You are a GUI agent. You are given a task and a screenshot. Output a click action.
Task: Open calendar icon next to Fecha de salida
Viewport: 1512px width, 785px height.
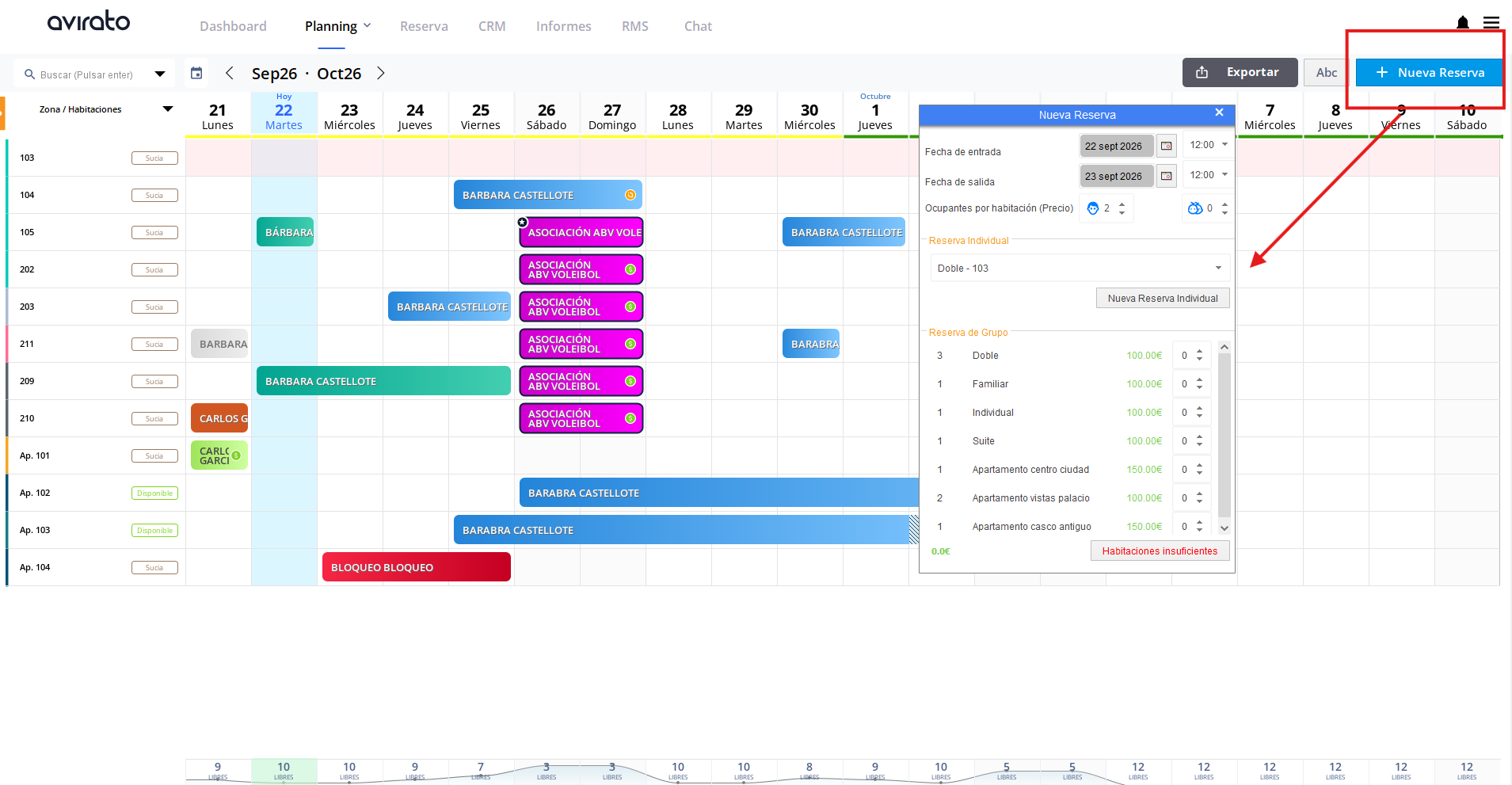(x=1167, y=176)
